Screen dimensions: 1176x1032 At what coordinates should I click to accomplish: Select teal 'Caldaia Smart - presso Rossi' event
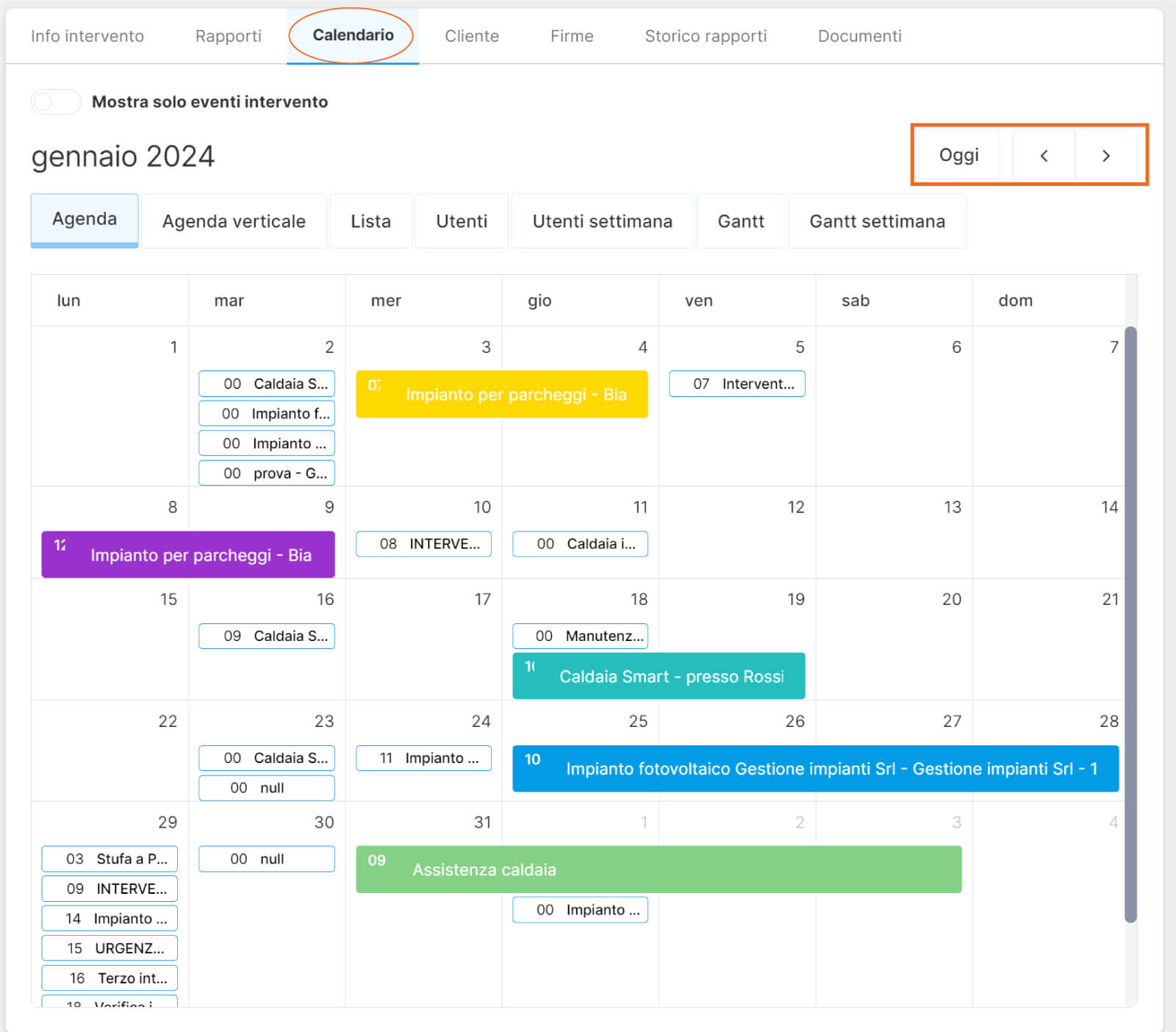click(x=659, y=676)
